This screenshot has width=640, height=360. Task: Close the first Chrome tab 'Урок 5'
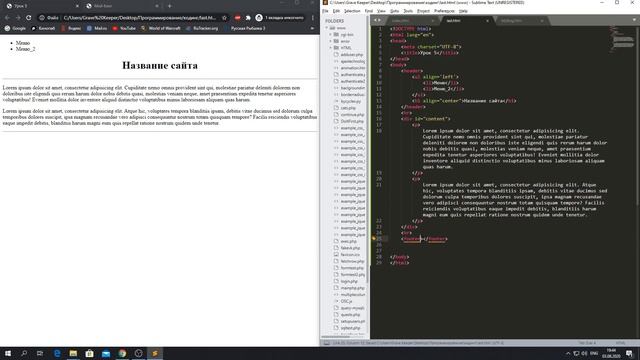coord(77,6)
